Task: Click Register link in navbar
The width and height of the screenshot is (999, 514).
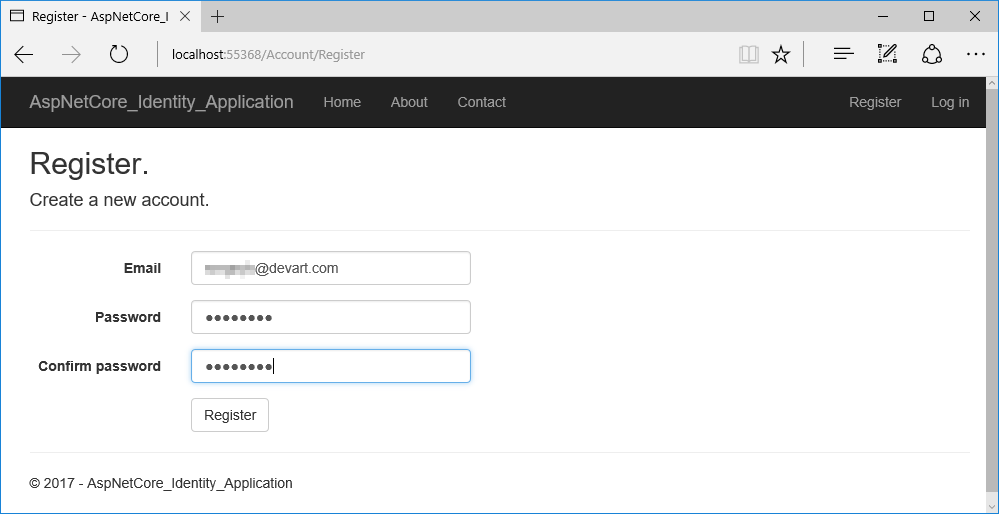Action: 875,102
